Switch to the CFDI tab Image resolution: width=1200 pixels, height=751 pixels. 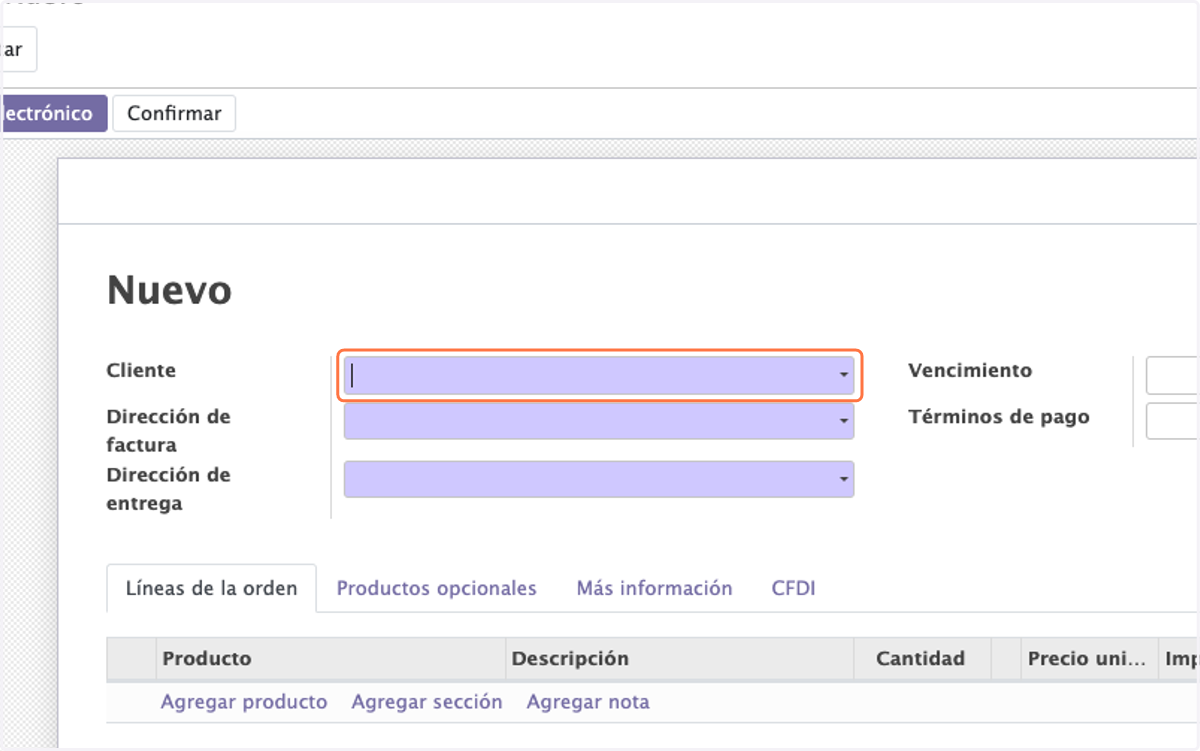click(793, 588)
